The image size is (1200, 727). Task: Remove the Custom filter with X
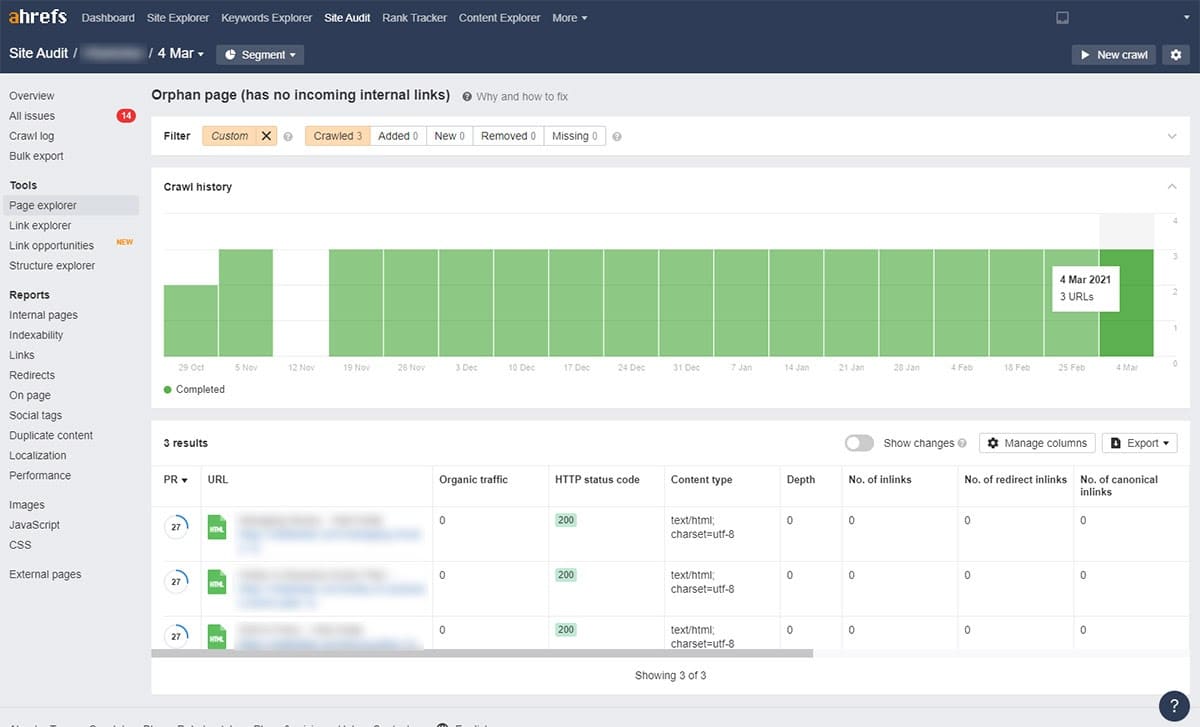tap(266, 136)
